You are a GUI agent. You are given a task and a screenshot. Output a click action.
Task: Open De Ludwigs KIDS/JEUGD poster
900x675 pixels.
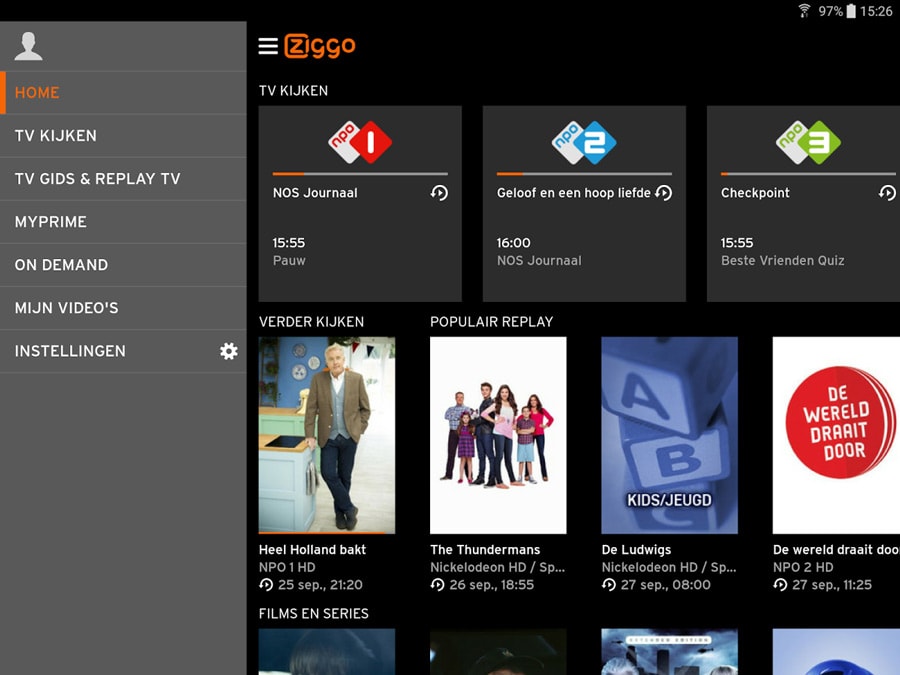coord(669,435)
